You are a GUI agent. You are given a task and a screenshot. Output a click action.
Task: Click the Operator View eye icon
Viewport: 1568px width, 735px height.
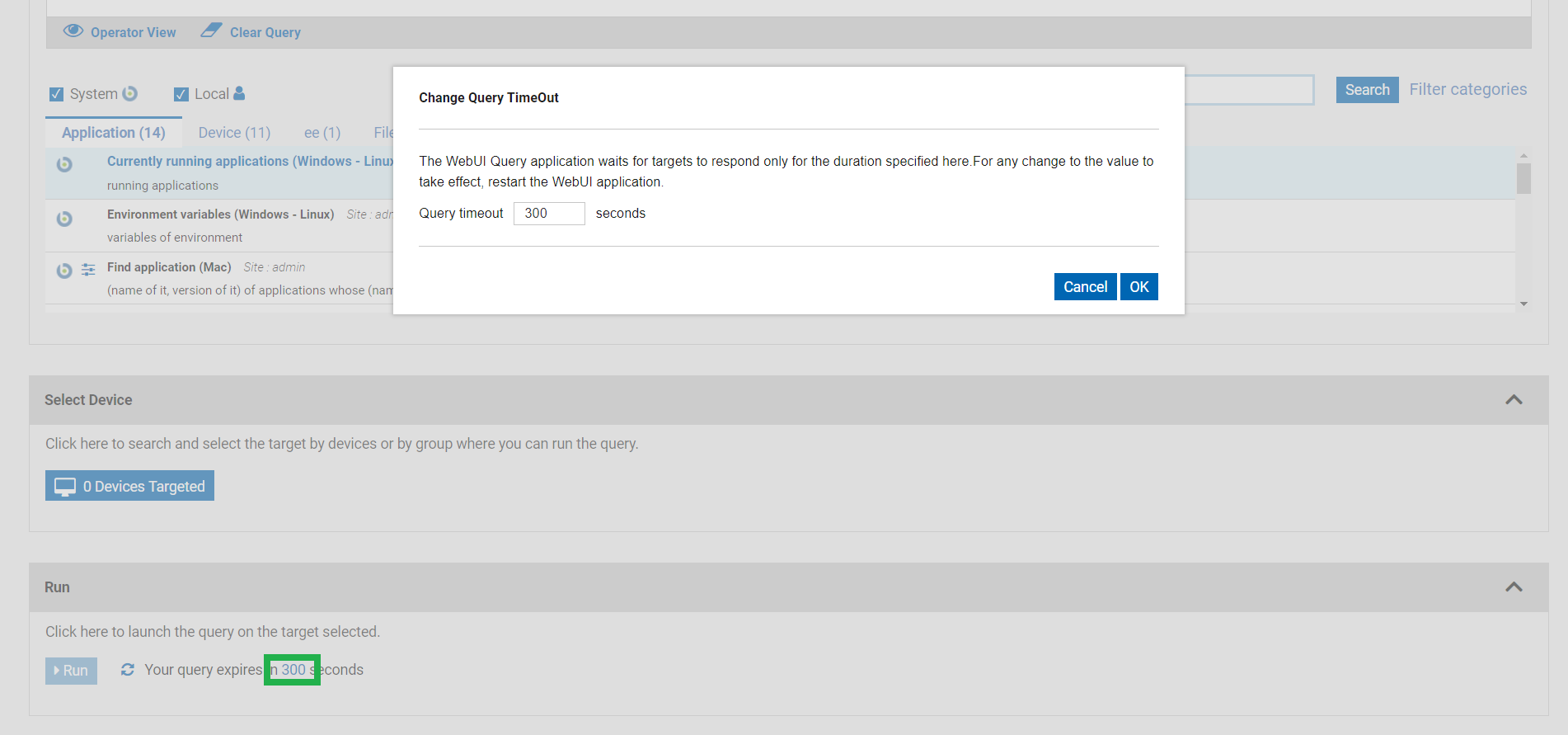pos(73,31)
